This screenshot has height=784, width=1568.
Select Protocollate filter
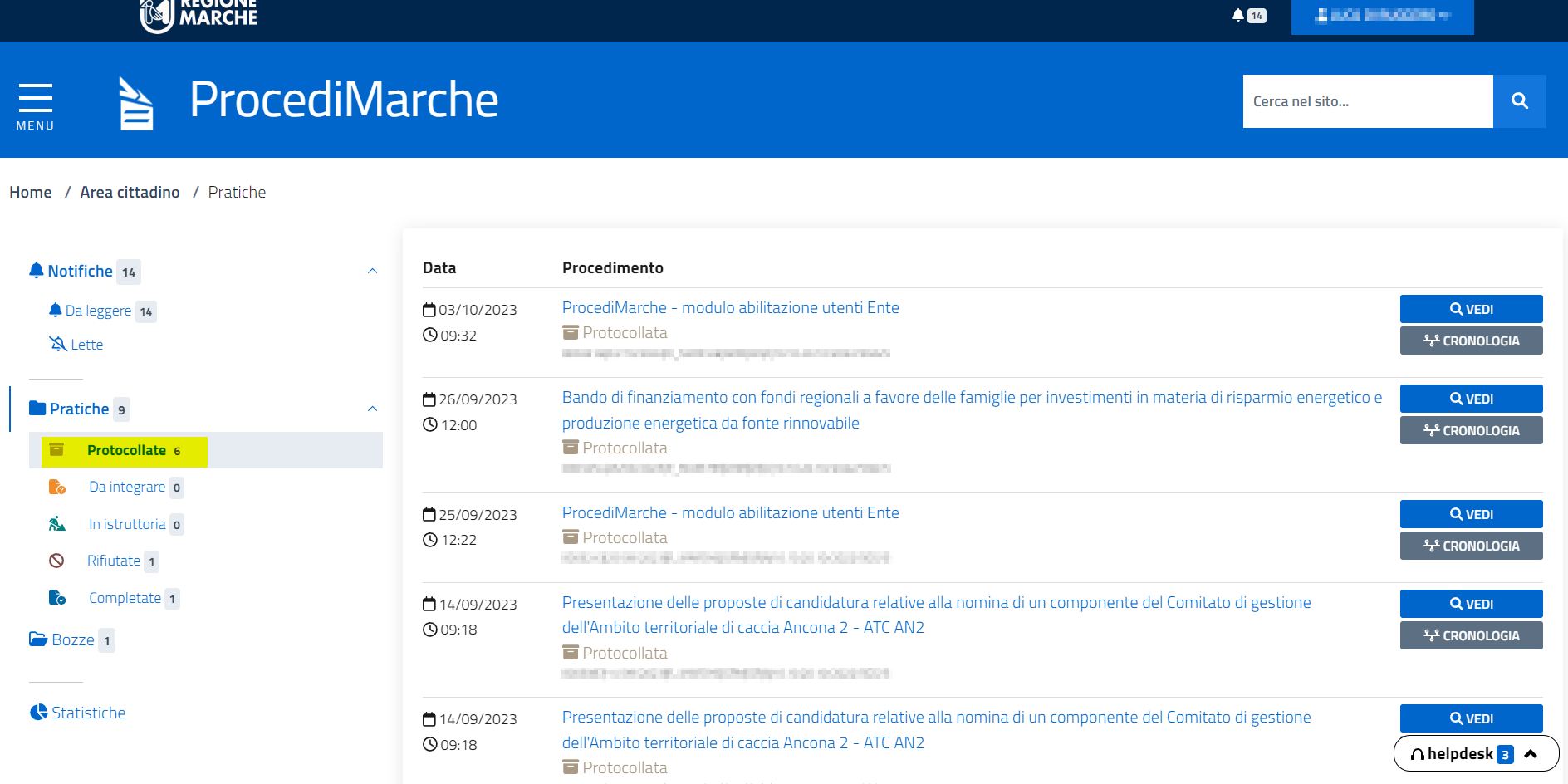coord(126,450)
